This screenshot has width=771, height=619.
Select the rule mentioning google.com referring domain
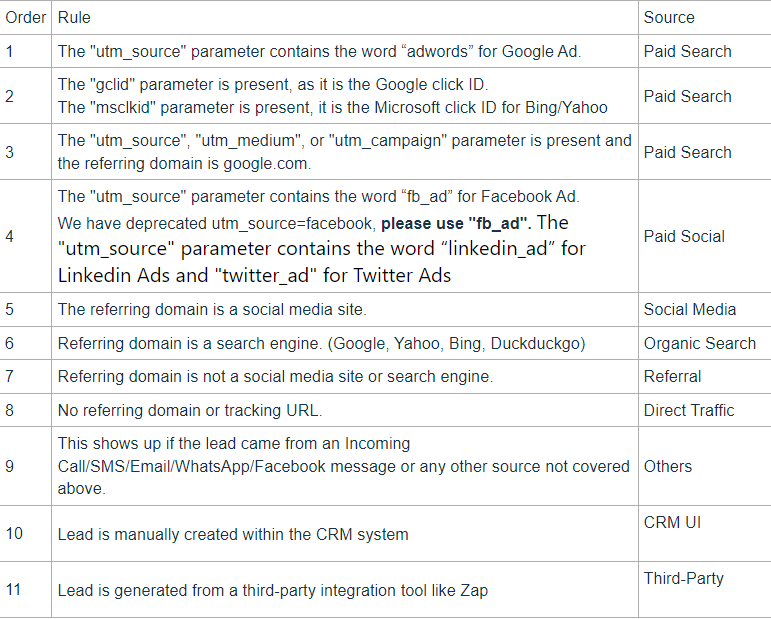(x=344, y=152)
